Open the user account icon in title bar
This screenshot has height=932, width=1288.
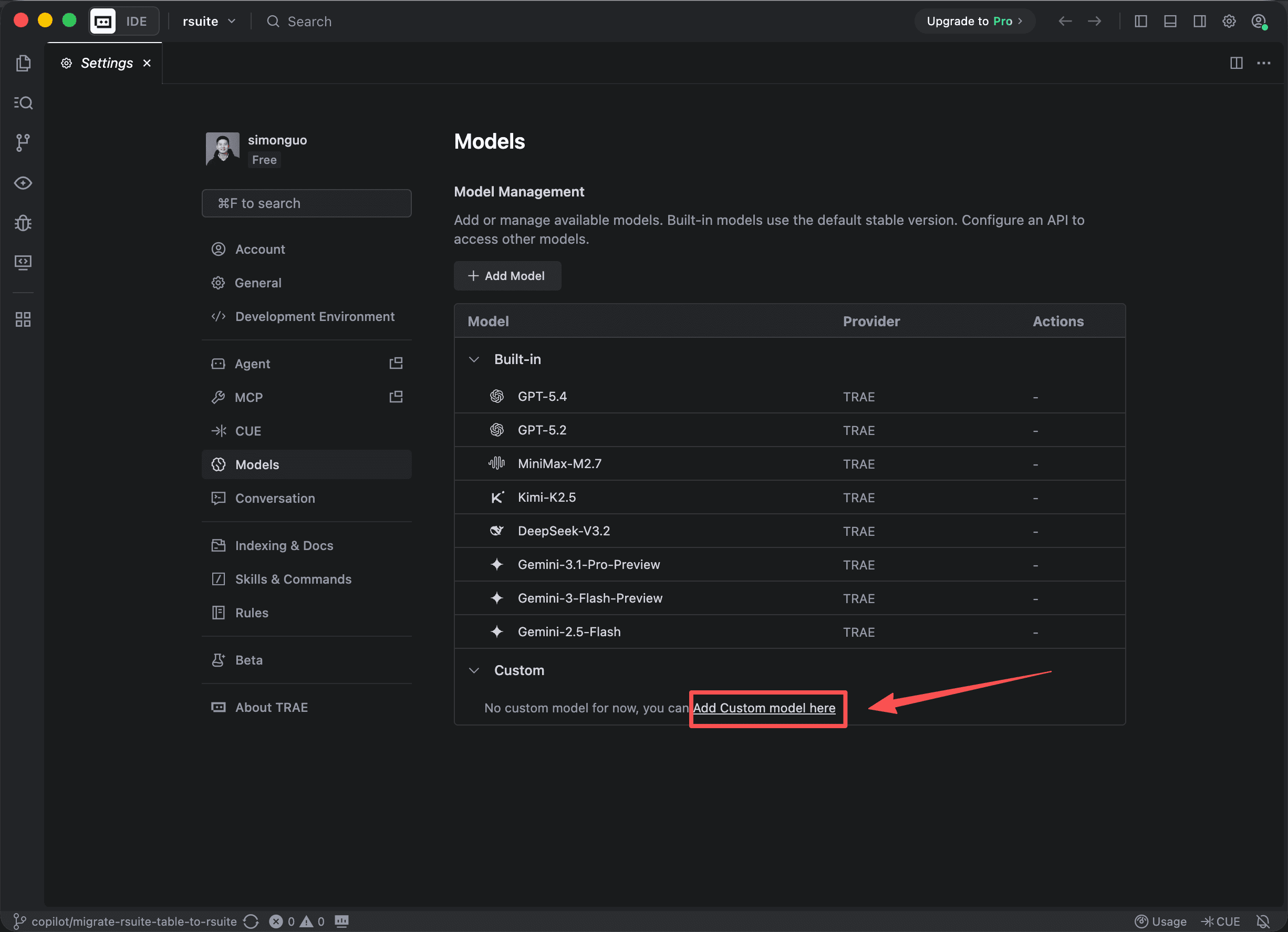pos(1259,22)
